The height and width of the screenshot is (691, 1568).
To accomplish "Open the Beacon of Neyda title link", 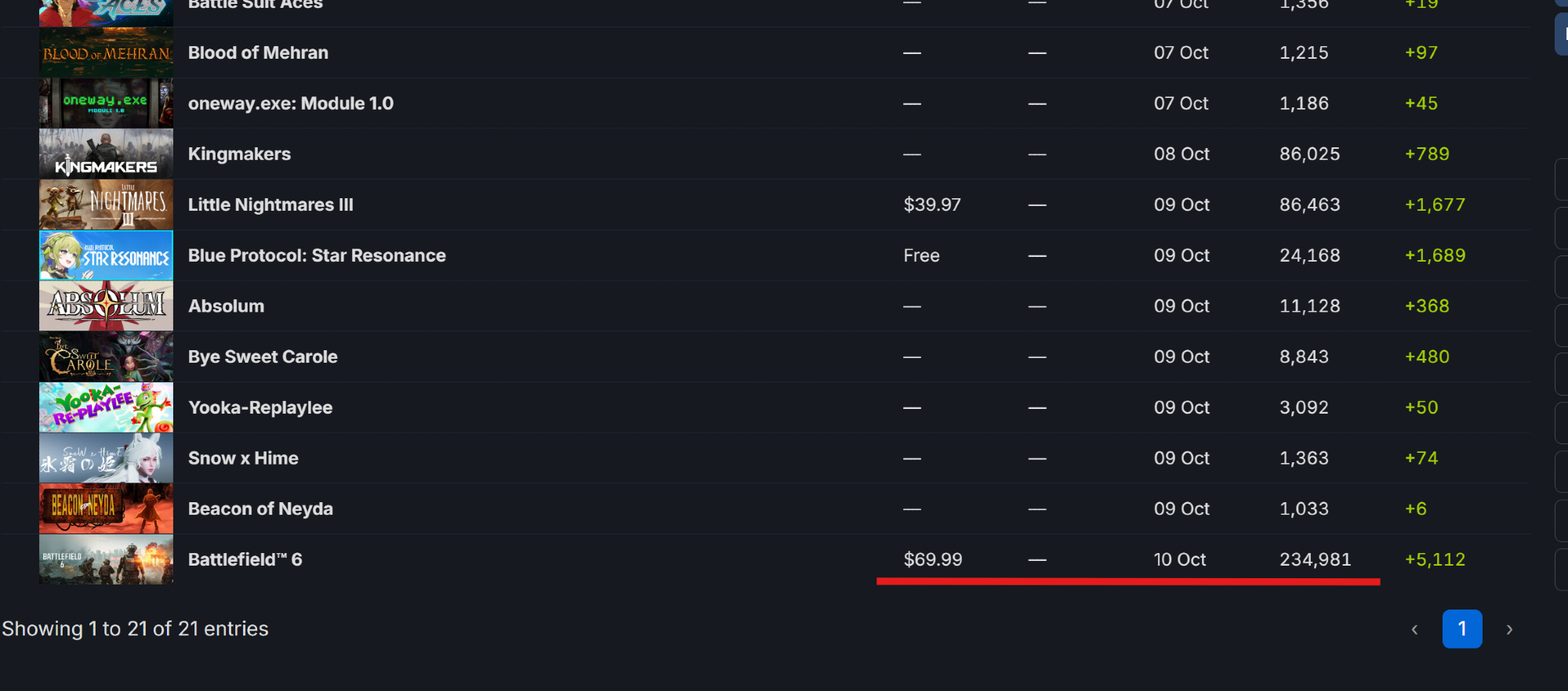I will pos(260,509).
